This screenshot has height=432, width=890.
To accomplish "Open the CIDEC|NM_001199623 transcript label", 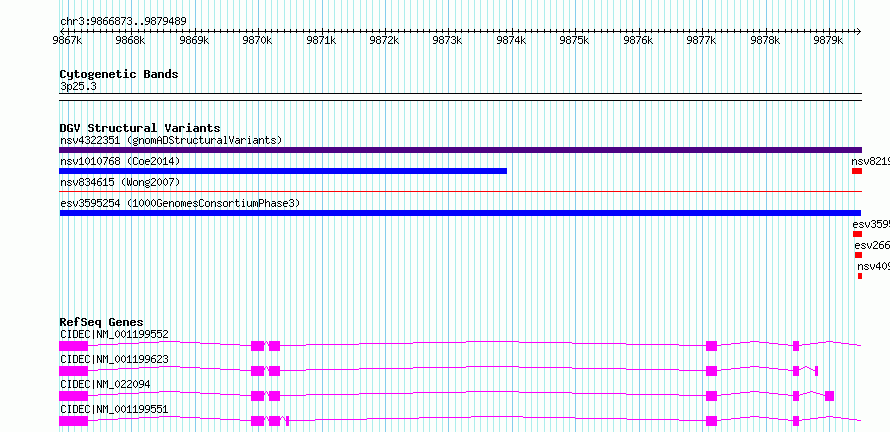I will click(x=114, y=359).
